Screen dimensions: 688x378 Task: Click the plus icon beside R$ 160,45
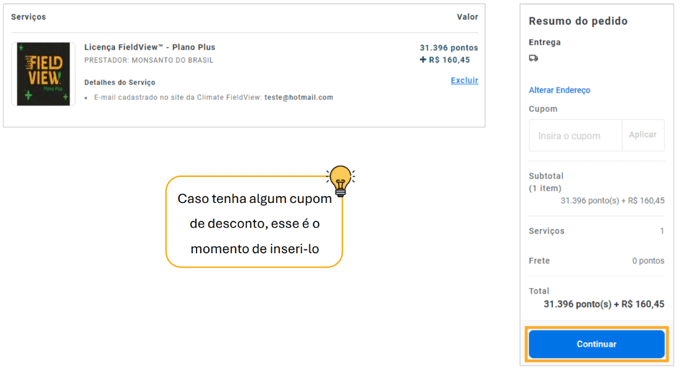[x=423, y=60]
